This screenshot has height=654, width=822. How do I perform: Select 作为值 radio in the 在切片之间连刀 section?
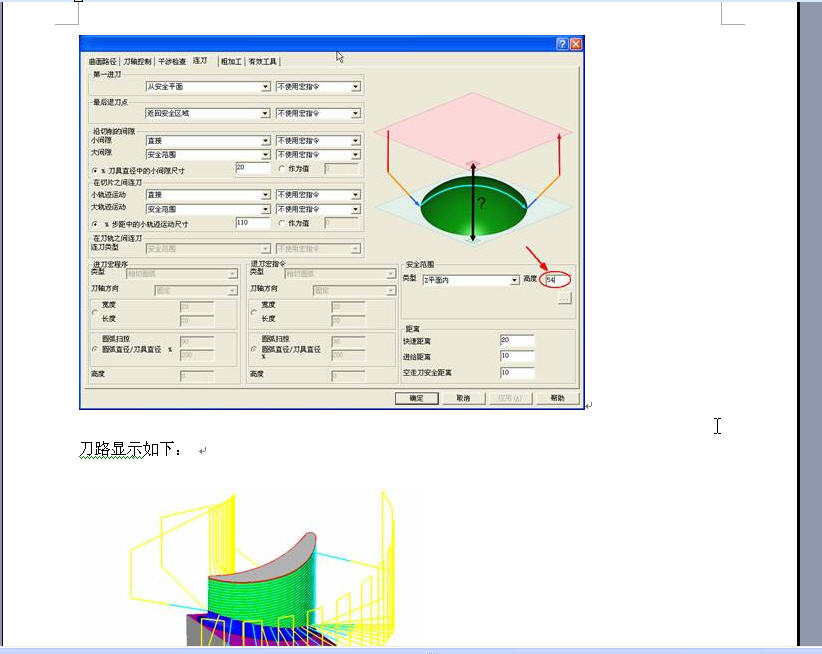(282, 223)
